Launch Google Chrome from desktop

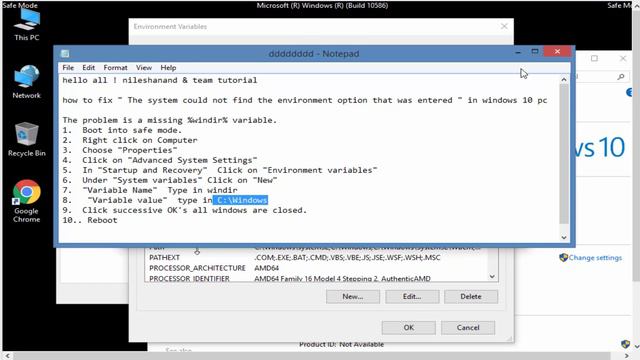coord(27,201)
